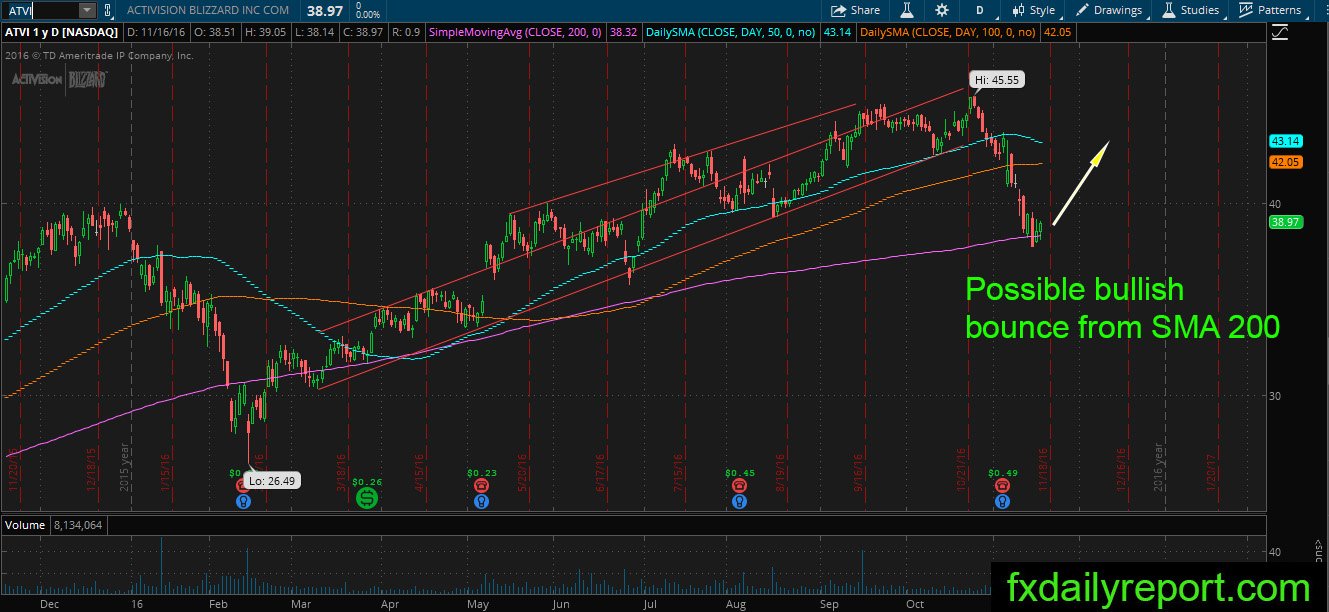The width and height of the screenshot is (1329, 612).
Task: Click the Sep label on time axis
Action: 829,604
